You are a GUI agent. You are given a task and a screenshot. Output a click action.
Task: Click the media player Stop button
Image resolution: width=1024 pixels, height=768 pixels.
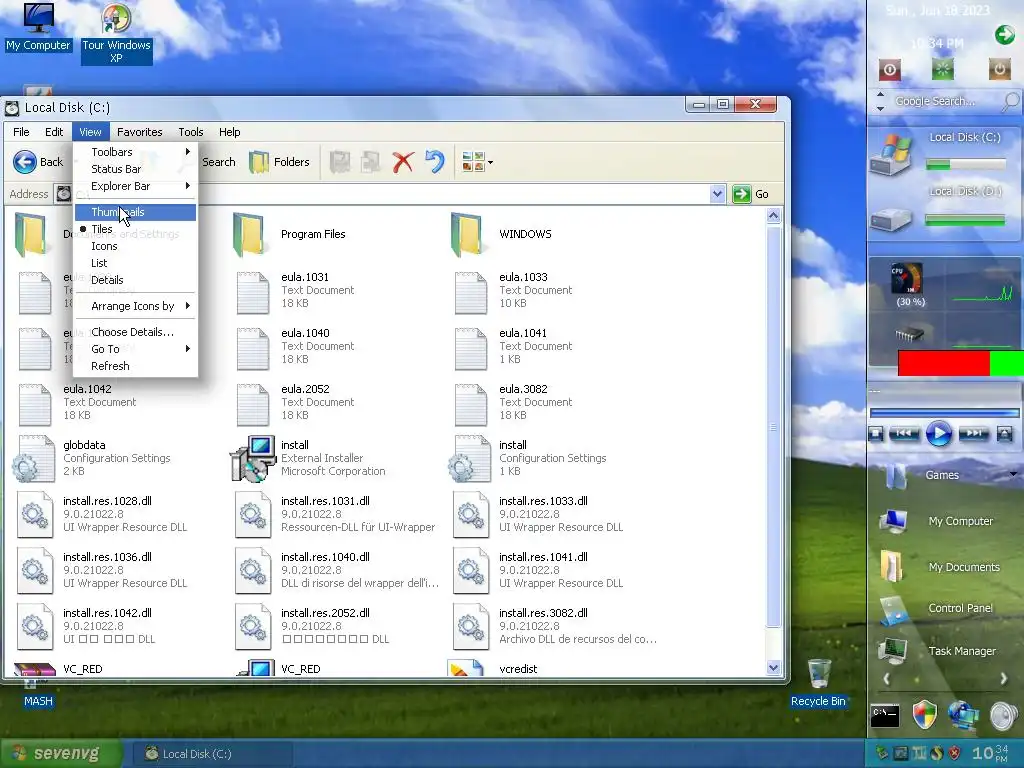point(876,434)
